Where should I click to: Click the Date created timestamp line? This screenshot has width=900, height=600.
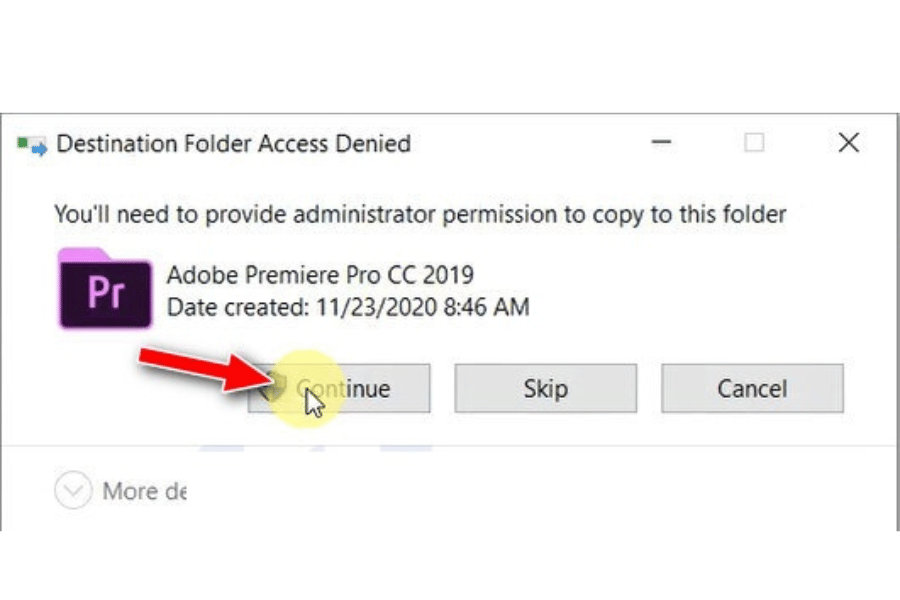[x=347, y=307]
